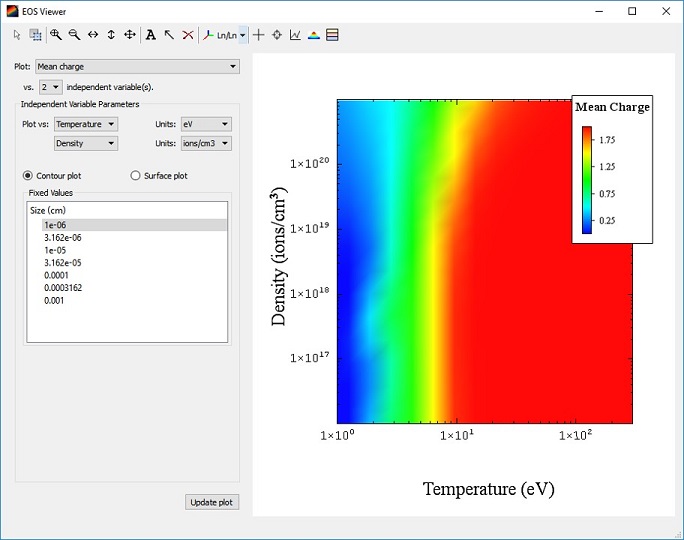This screenshot has width=684, height=540.
Task: Open the ions/cm3 units dropdown
Action: [206, 143]
